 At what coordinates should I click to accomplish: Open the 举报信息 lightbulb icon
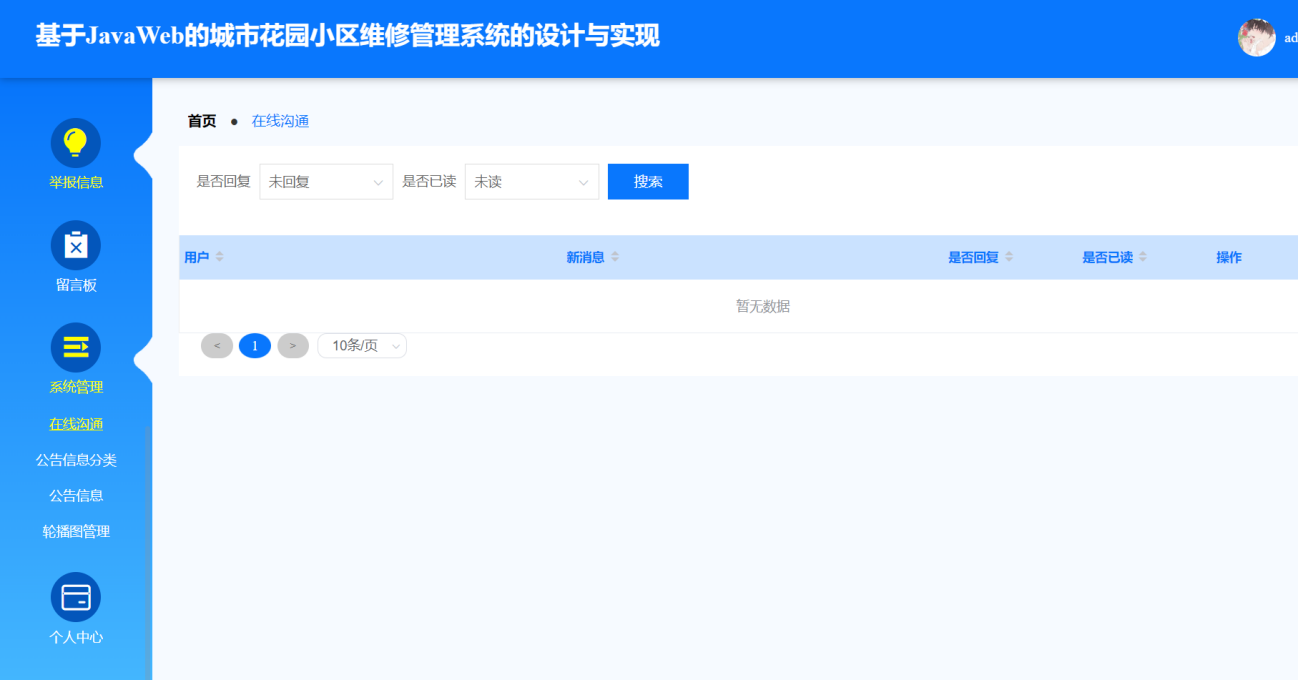coord(76,143)
